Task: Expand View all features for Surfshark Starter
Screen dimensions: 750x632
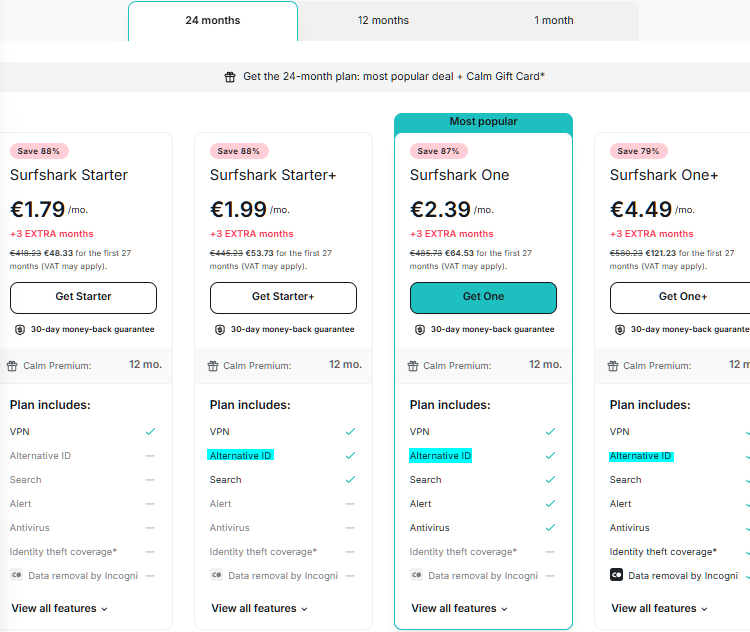Action: click(x=59, y=608)
